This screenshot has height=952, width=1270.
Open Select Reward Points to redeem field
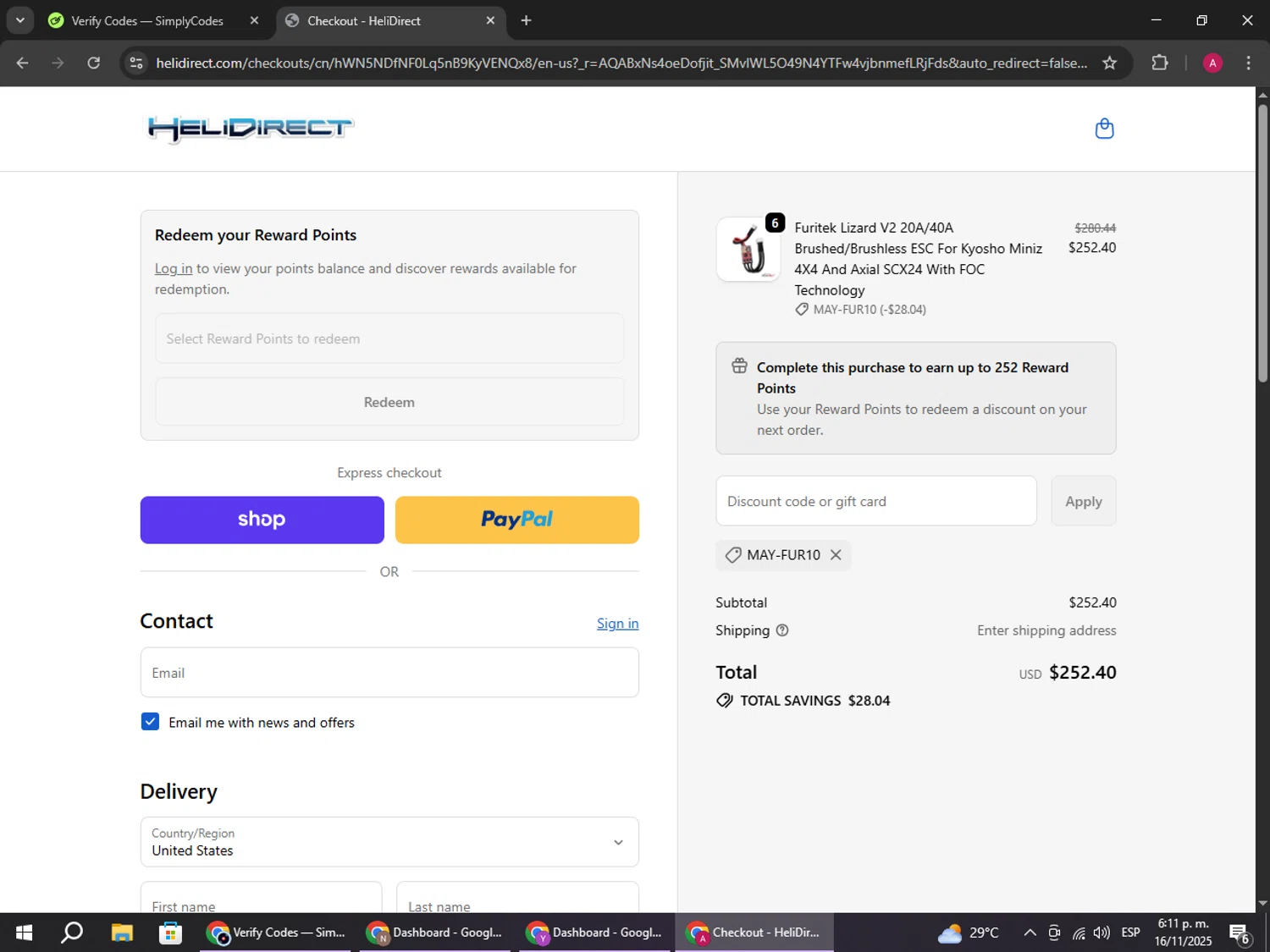pyautogui.click(x=389, y=338)
